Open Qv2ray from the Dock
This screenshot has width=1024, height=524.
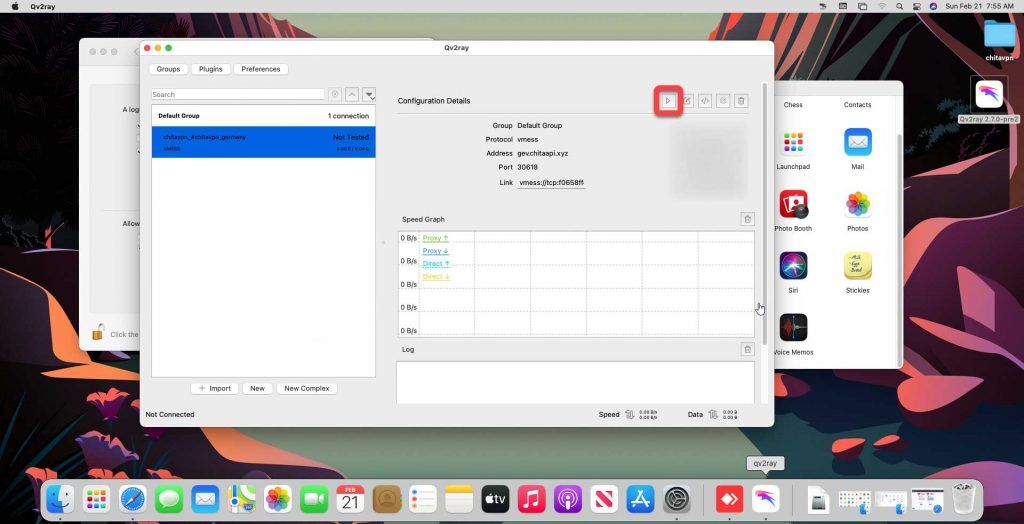pyautogui.click(x=765, y=498)
